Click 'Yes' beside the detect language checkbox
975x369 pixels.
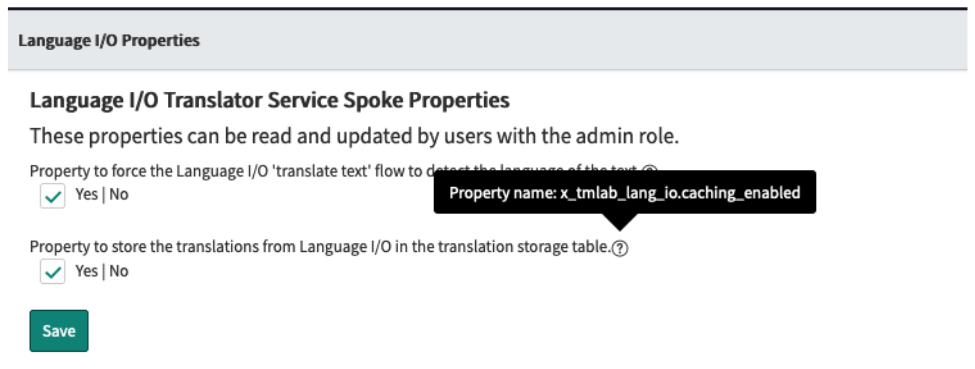pyautogui.click(x=86, y=195)
